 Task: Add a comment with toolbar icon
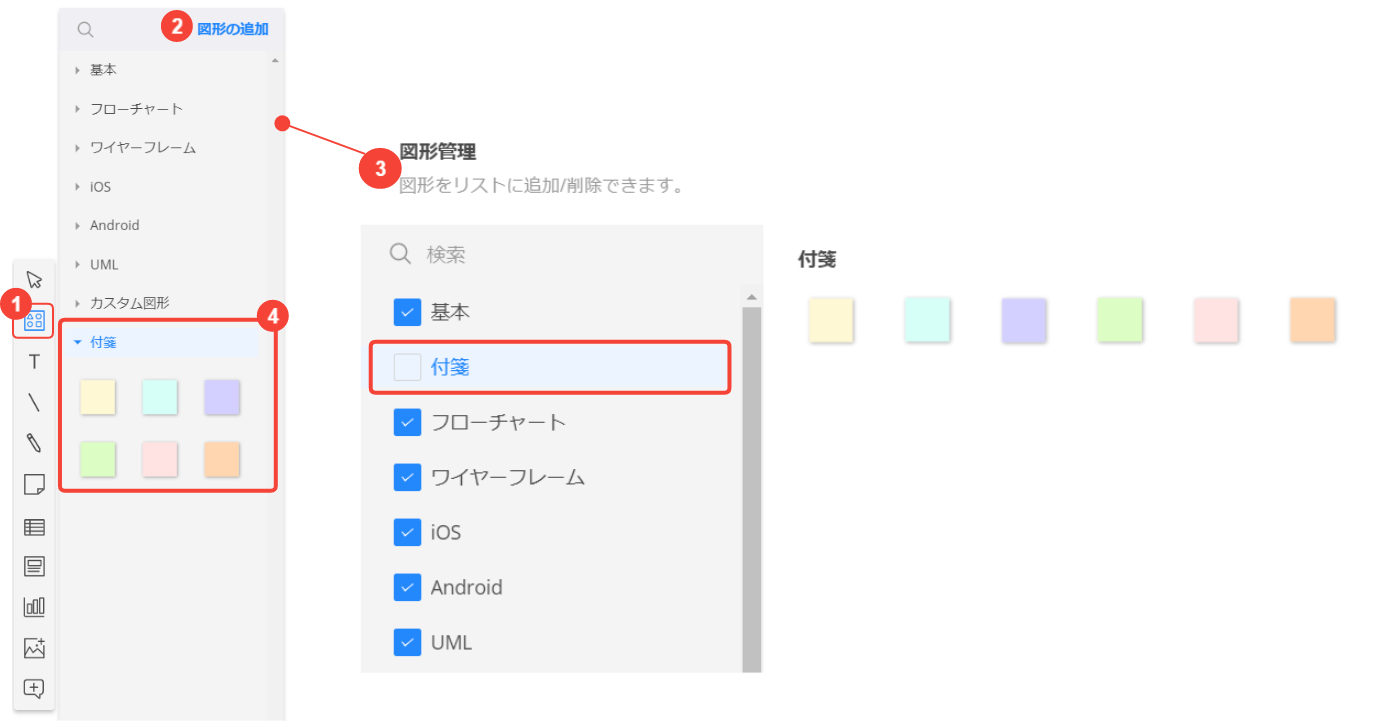point(34,689)
